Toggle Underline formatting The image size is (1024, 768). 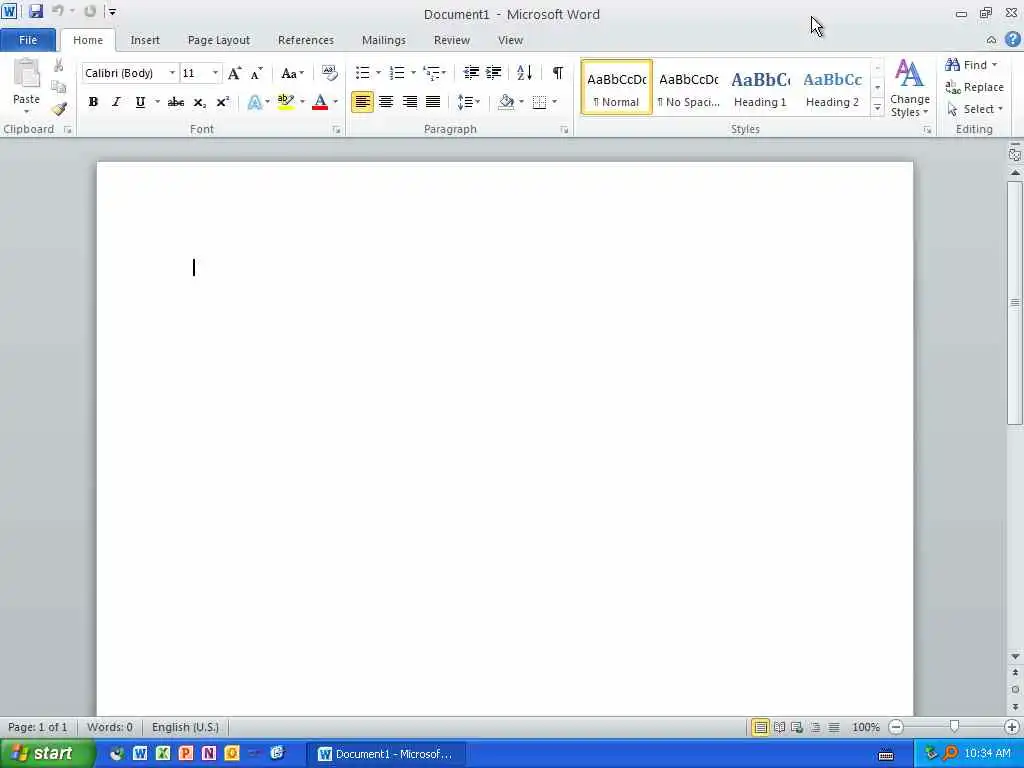click(x=140, y=102)
